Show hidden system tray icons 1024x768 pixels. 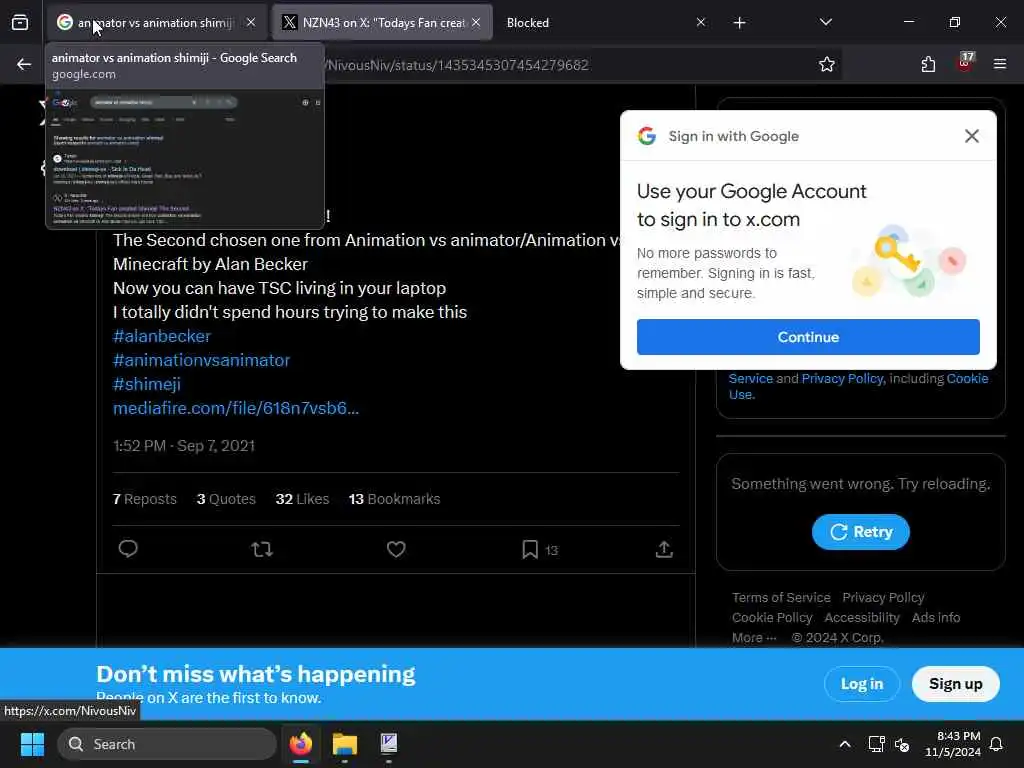point(844,744)
